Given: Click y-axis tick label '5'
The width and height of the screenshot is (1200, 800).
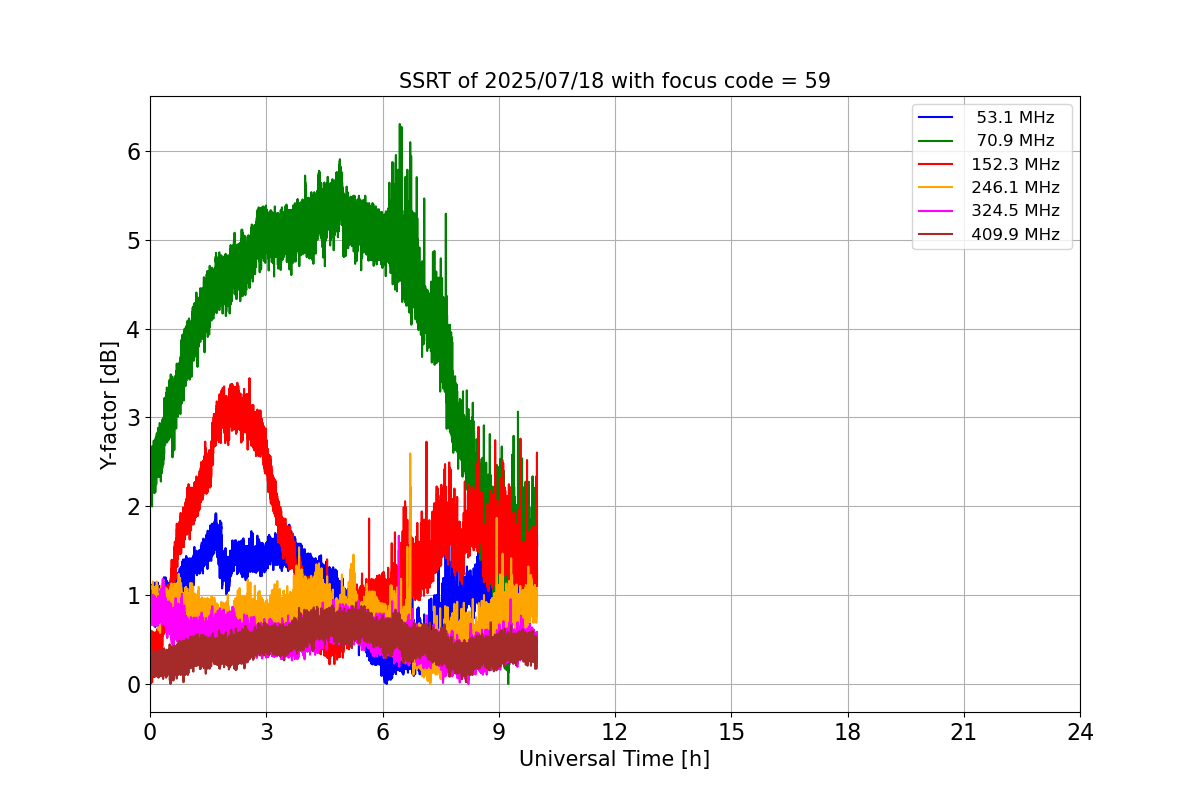Looking at the screenshot, I should pyautogui.click(x=133, y=241).
